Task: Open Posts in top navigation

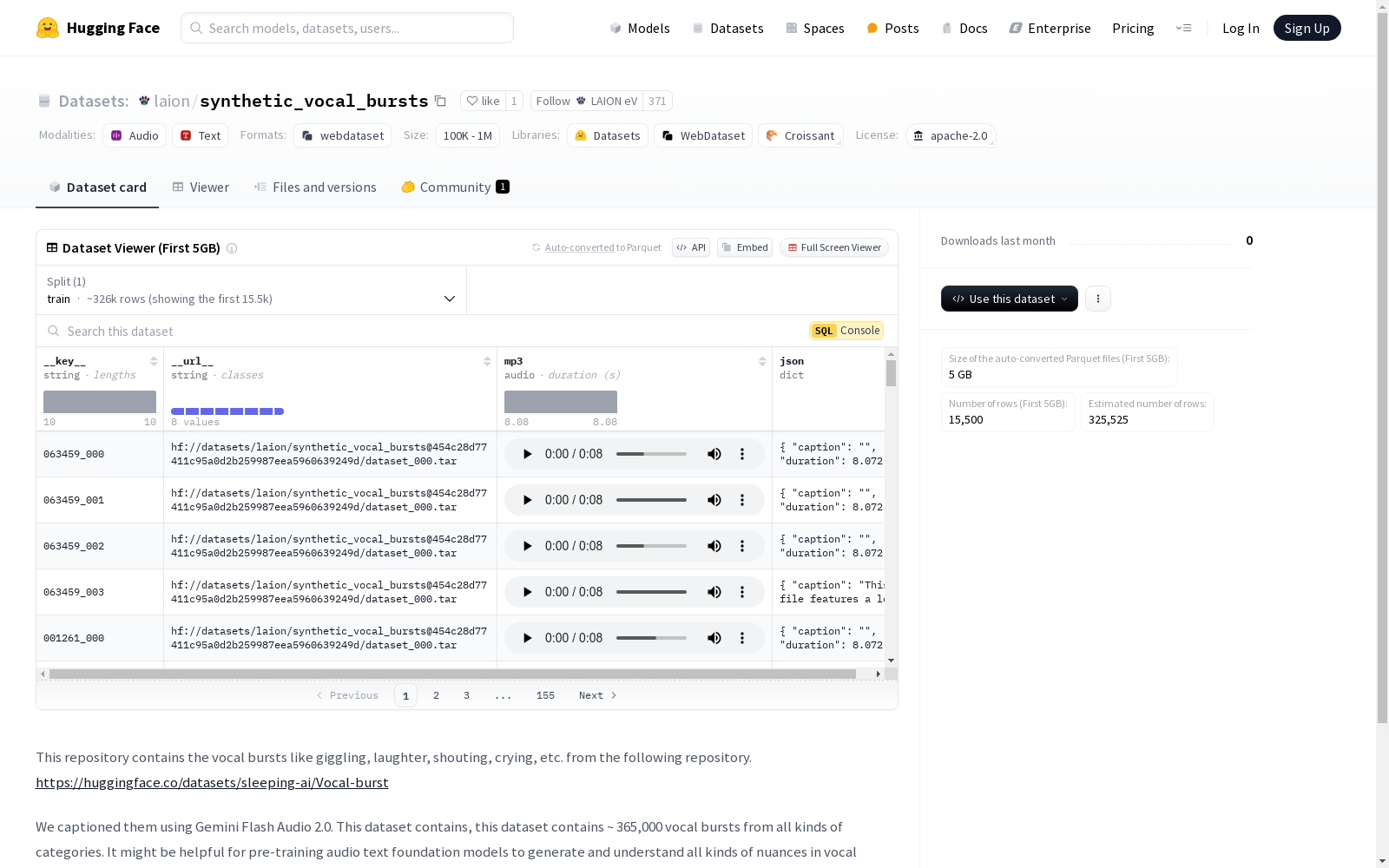Action: point(893,28)
